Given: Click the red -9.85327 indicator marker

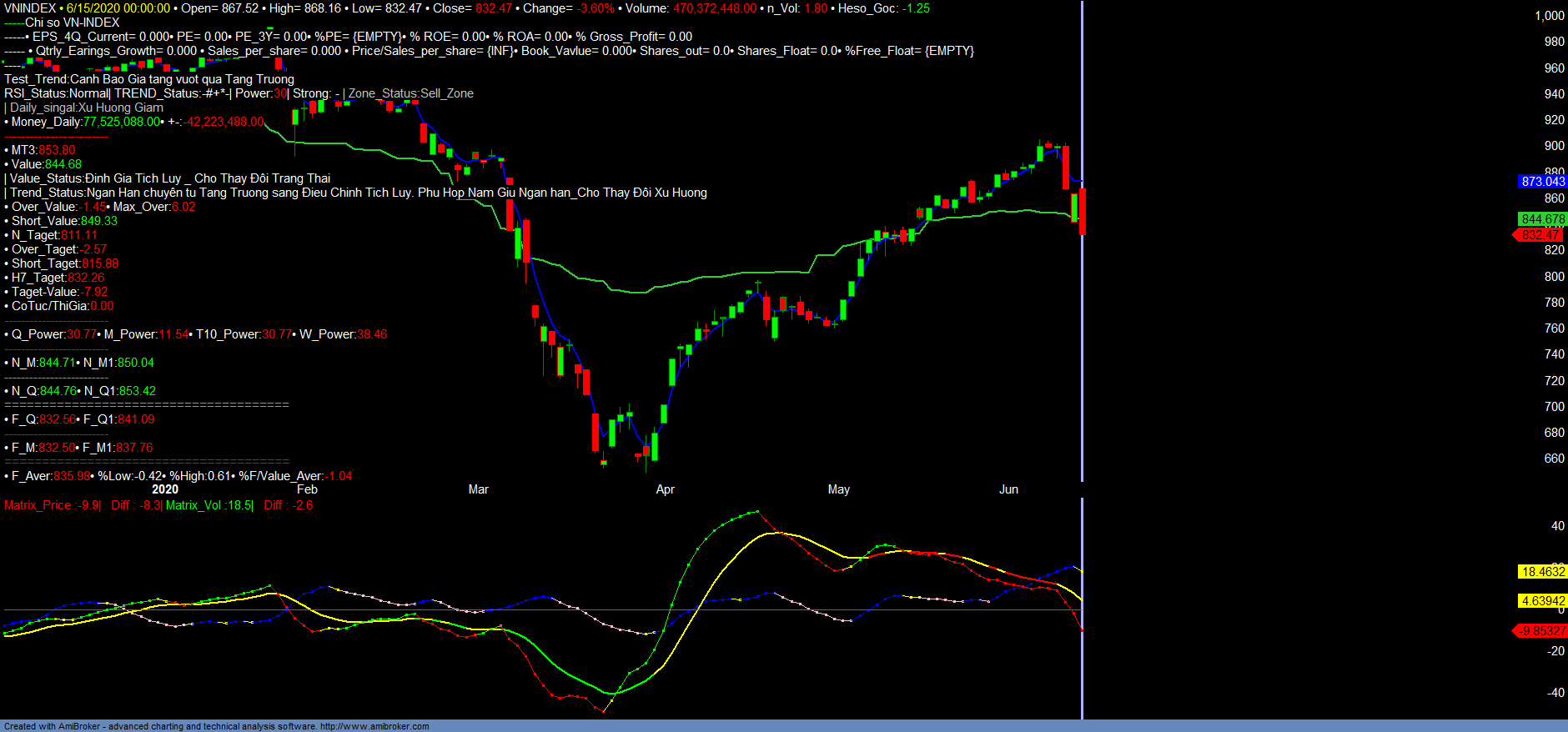Looking at the screenshot, I should [1541, 631].
